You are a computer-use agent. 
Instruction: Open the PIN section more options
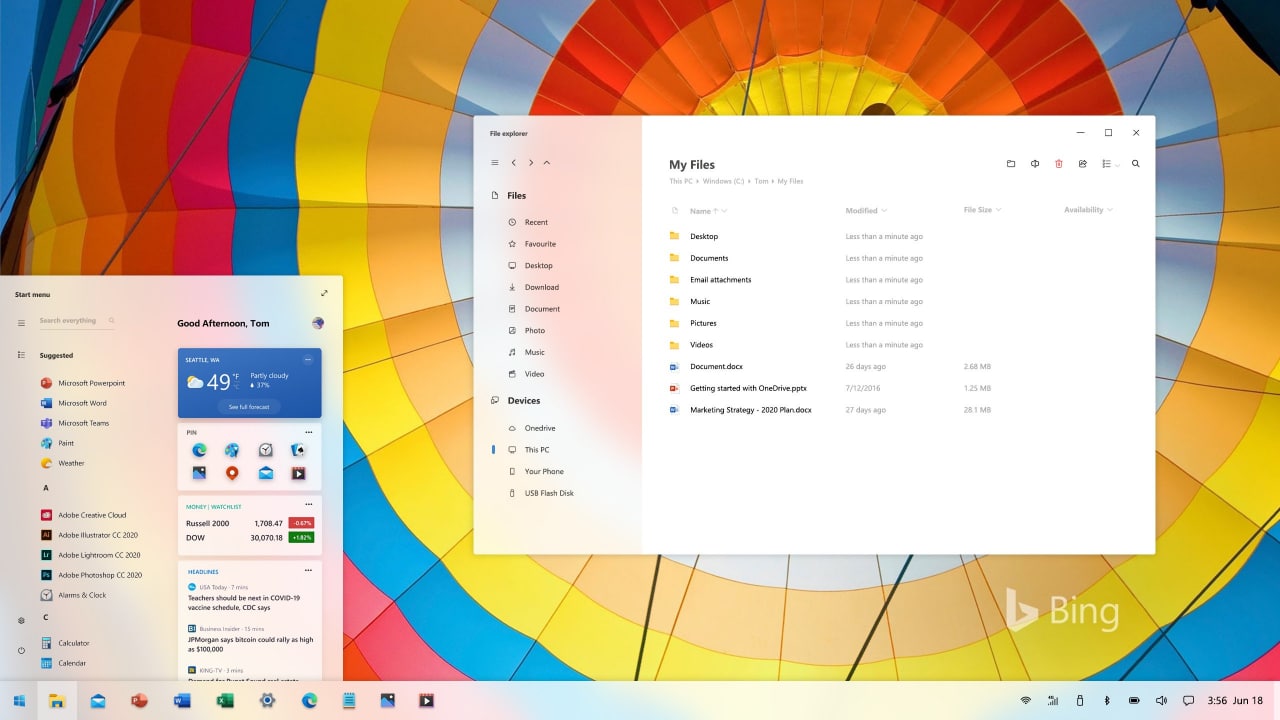(309, 432)
